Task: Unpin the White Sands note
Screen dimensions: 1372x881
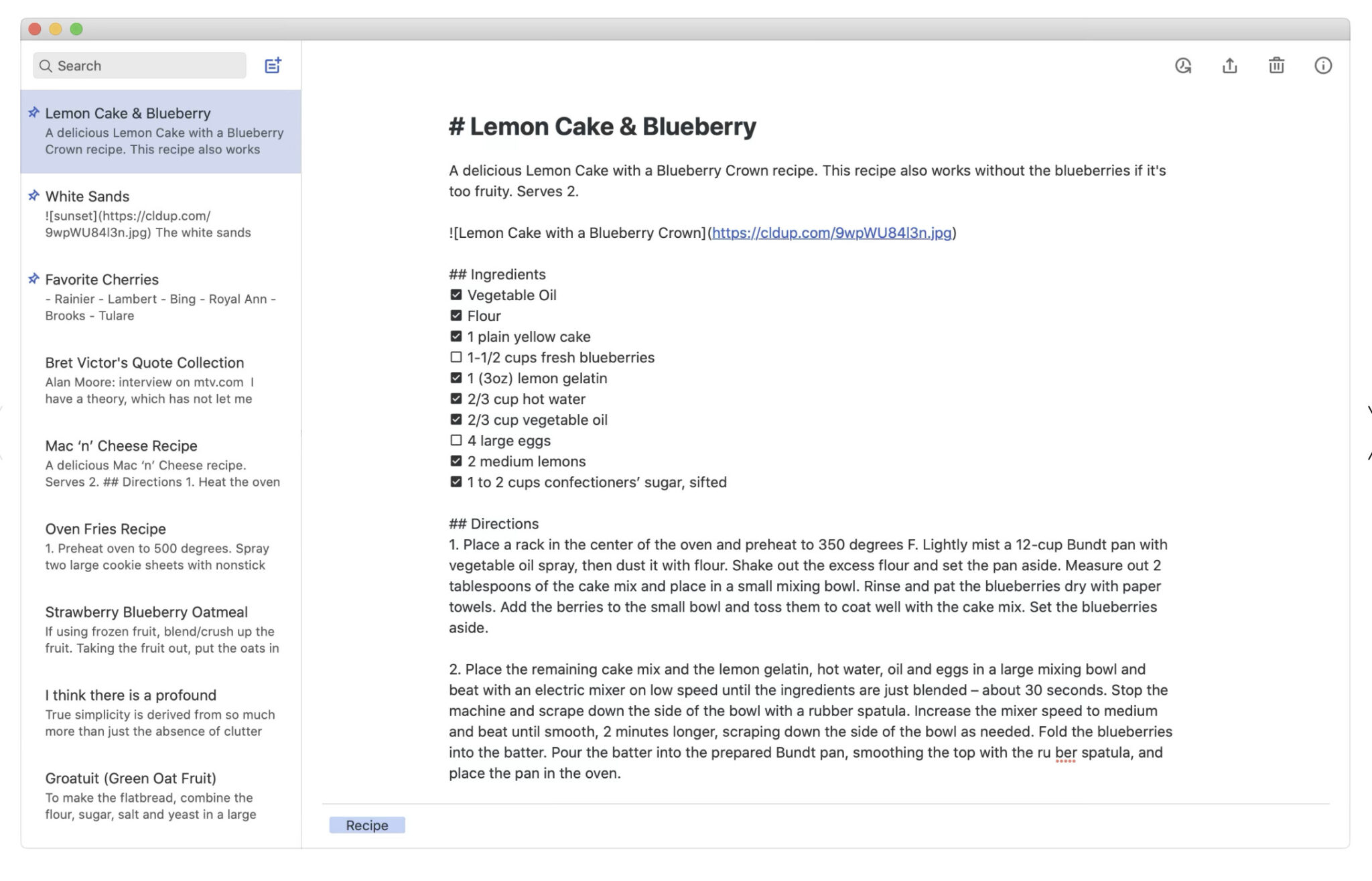Action: 33,195
